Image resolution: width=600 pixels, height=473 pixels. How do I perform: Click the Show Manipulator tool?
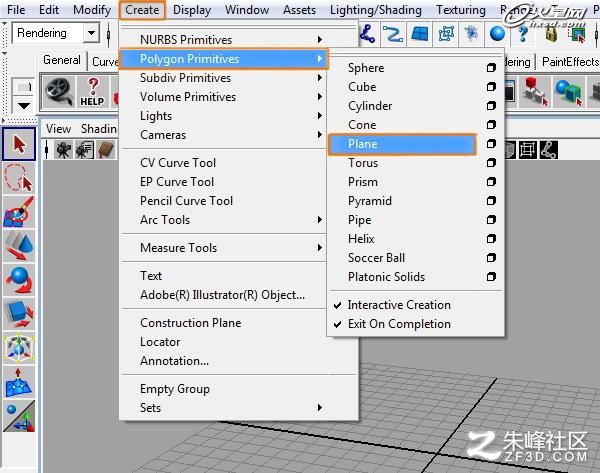pyautogui.click(x=19, y=416)
